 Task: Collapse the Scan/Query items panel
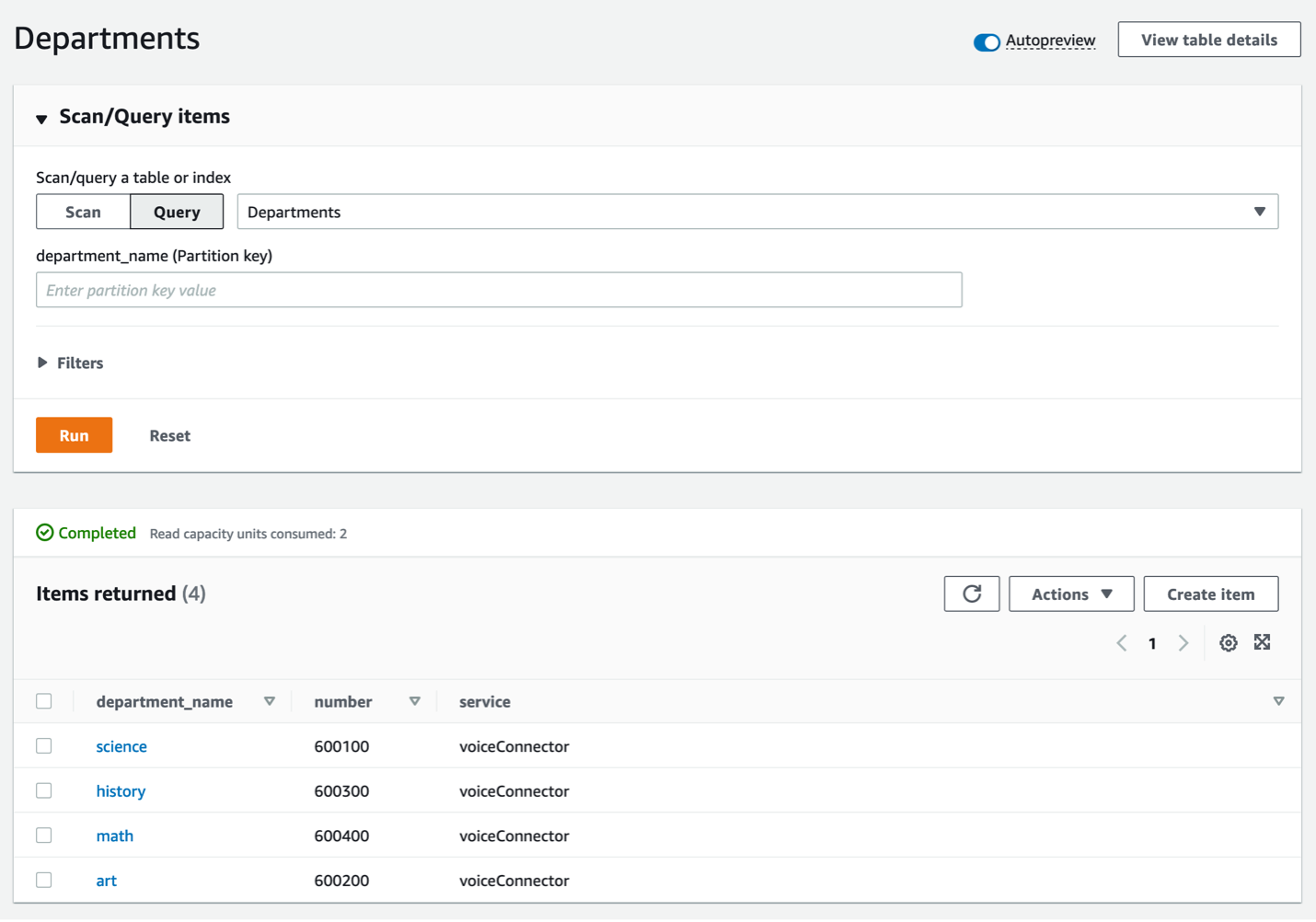click(41, 118)
